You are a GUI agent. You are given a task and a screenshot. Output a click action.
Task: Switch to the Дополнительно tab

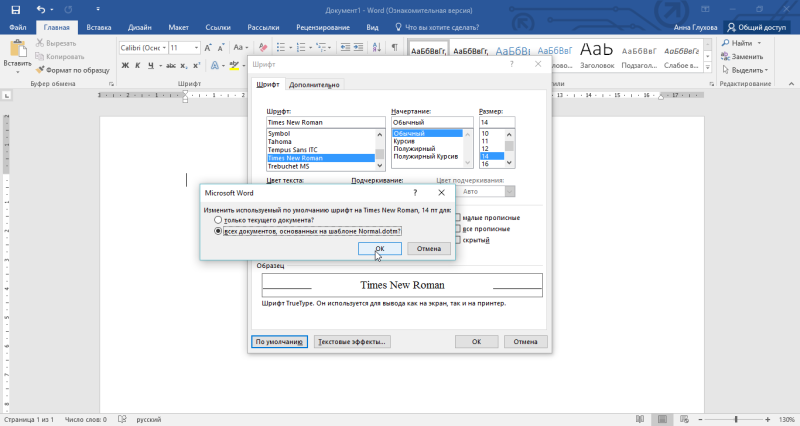(315, 85)
